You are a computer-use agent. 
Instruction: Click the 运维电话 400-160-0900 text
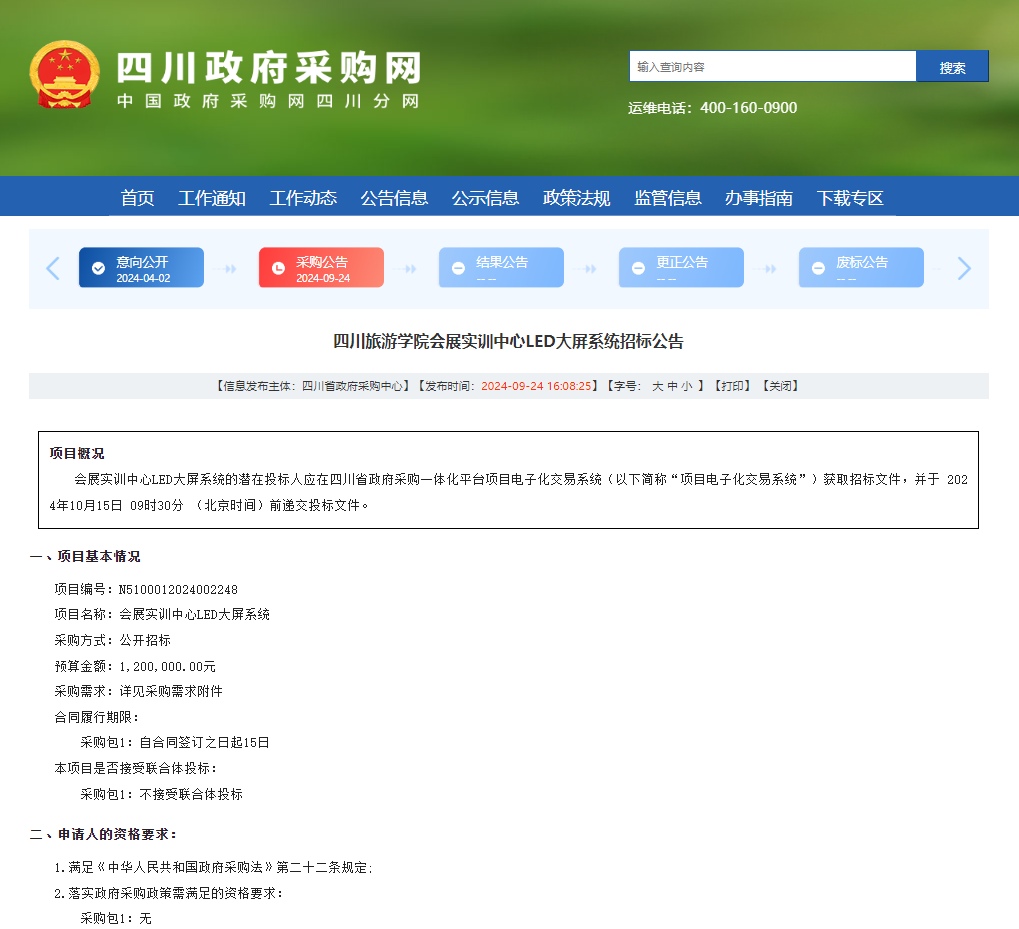[x=712, y=108]
